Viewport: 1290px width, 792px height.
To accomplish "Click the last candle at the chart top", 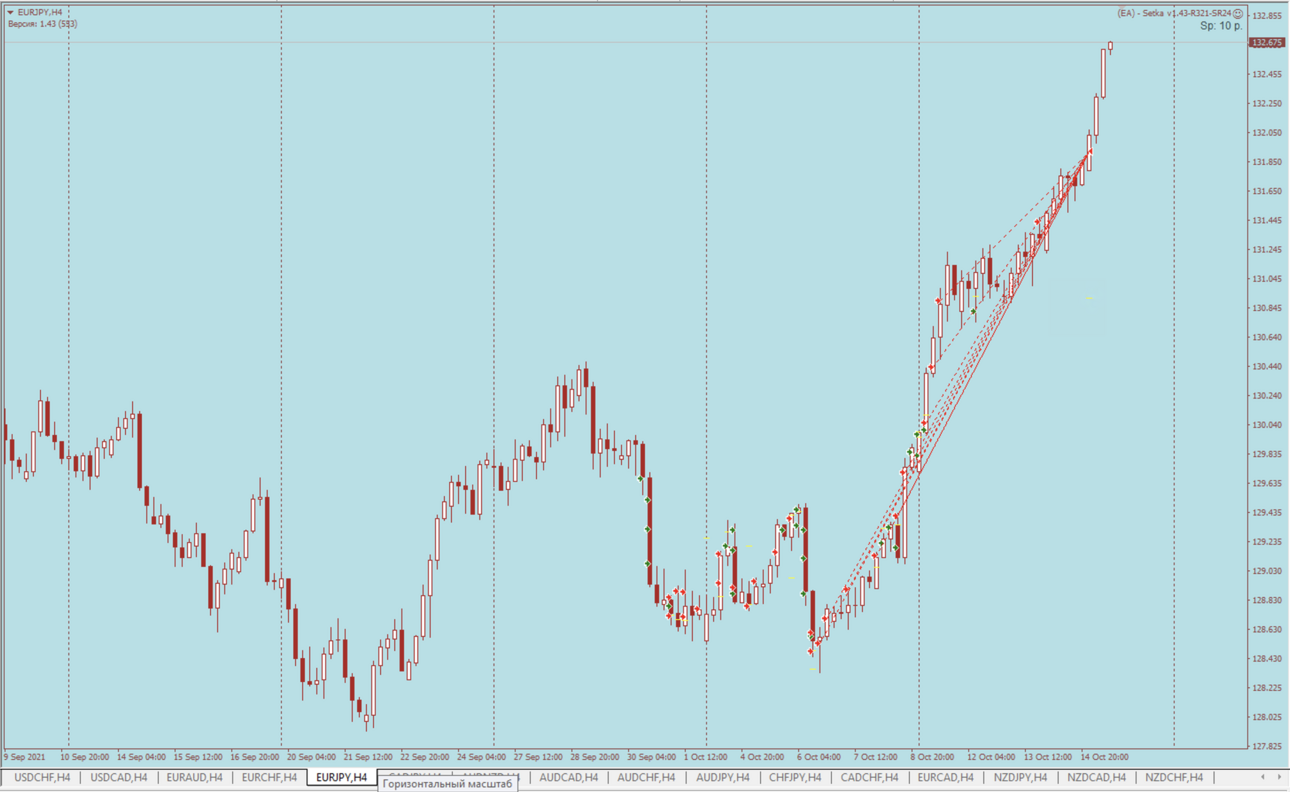I will [1110, 45].
